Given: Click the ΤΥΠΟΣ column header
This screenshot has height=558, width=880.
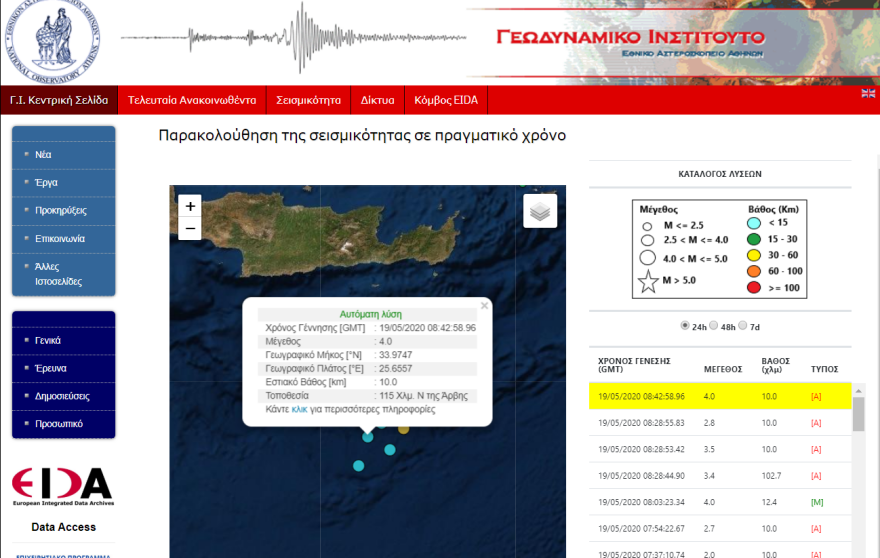Looking at the screenshot, I should [824, 369].
